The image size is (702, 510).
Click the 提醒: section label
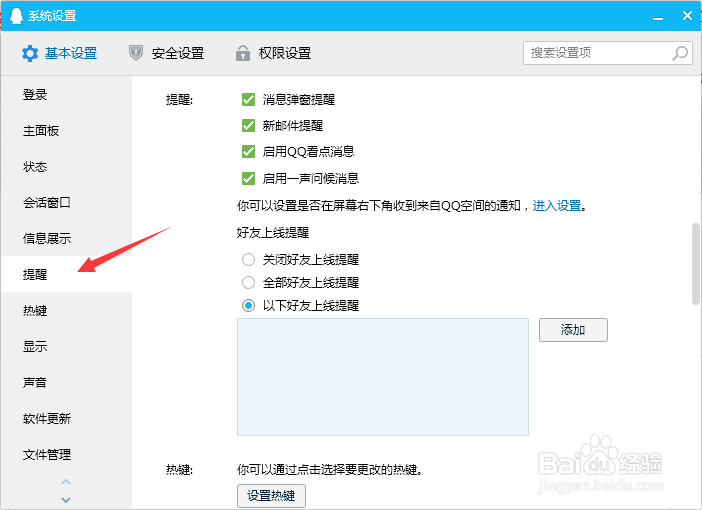click(x=180, y=99)
